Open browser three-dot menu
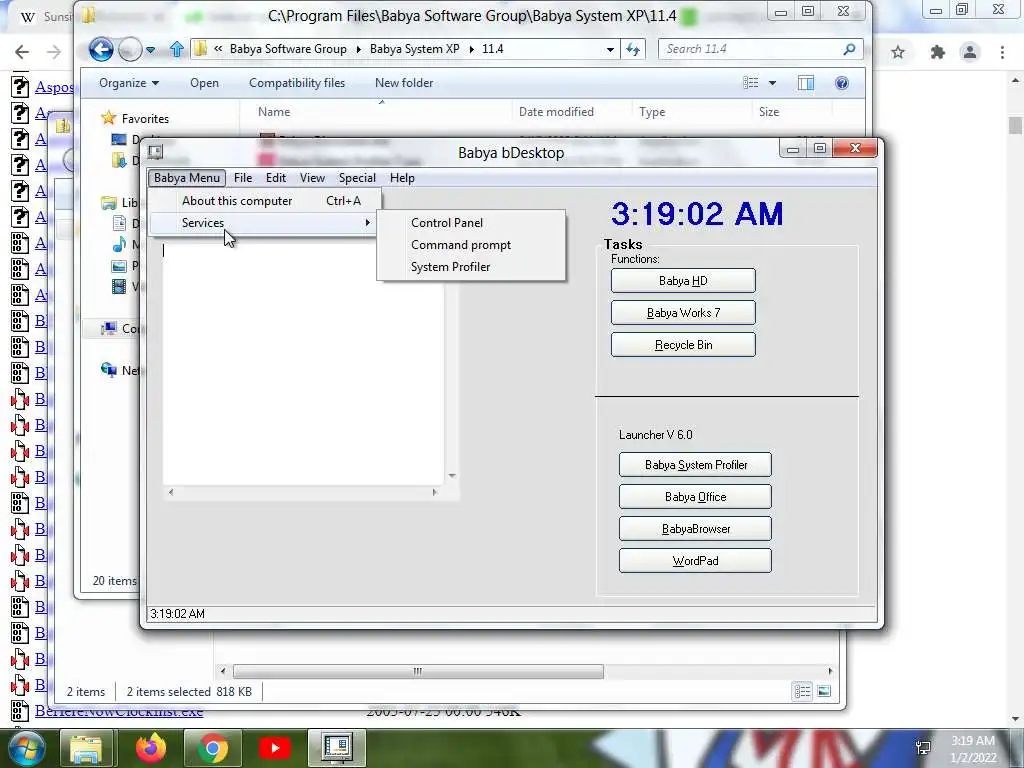This screenshot has width=1024, height=768. pyautogui.click(x=1002, y=52)
